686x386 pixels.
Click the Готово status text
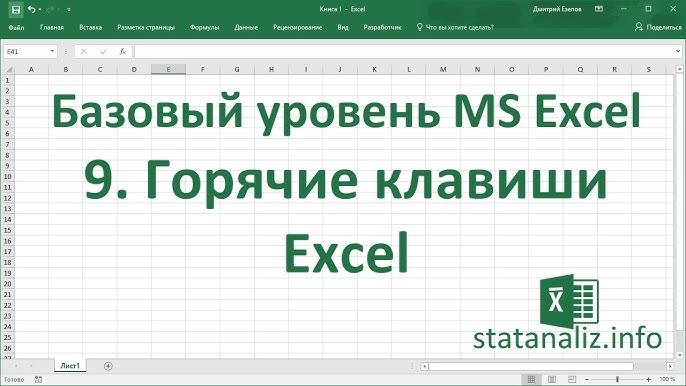(14, 379)
